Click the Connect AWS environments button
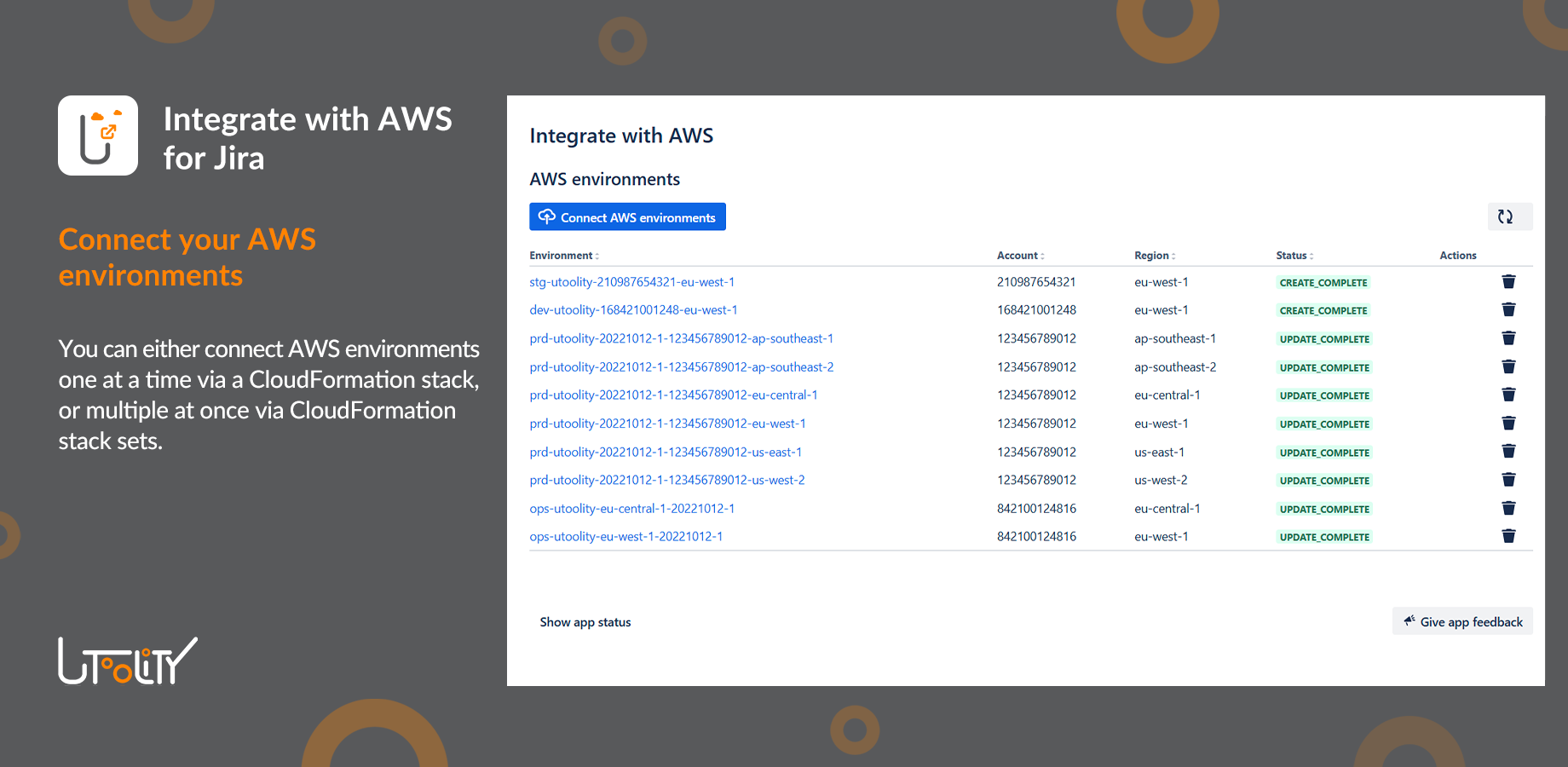Image resolution: width=1568 pixels, height=767 pixels. (627, 216)
